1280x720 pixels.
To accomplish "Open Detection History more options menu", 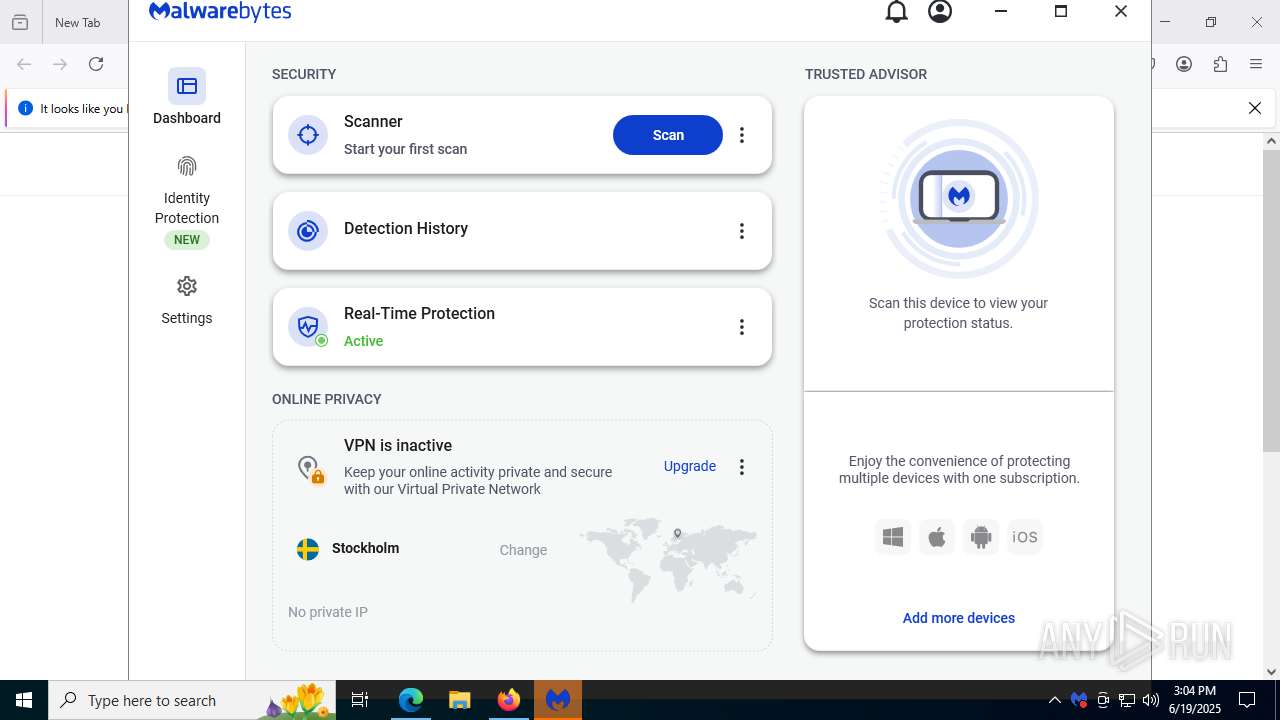I will coord(742,231).
